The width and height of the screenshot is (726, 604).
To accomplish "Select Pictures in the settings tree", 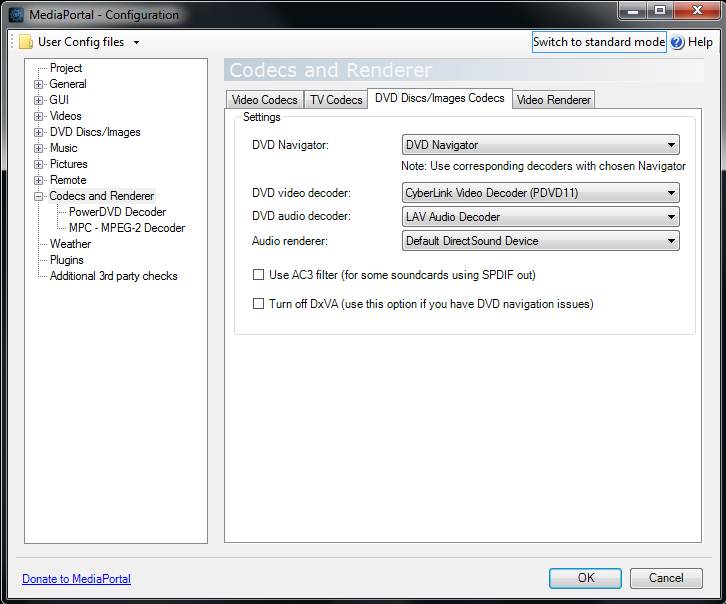I will tap(69, 164).
